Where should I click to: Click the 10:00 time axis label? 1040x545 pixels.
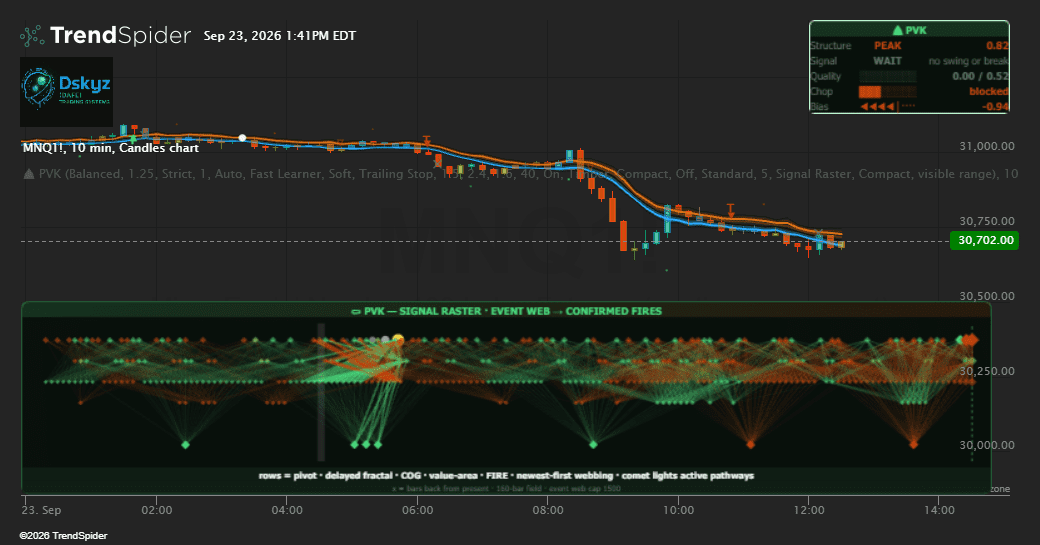[679, 510]
